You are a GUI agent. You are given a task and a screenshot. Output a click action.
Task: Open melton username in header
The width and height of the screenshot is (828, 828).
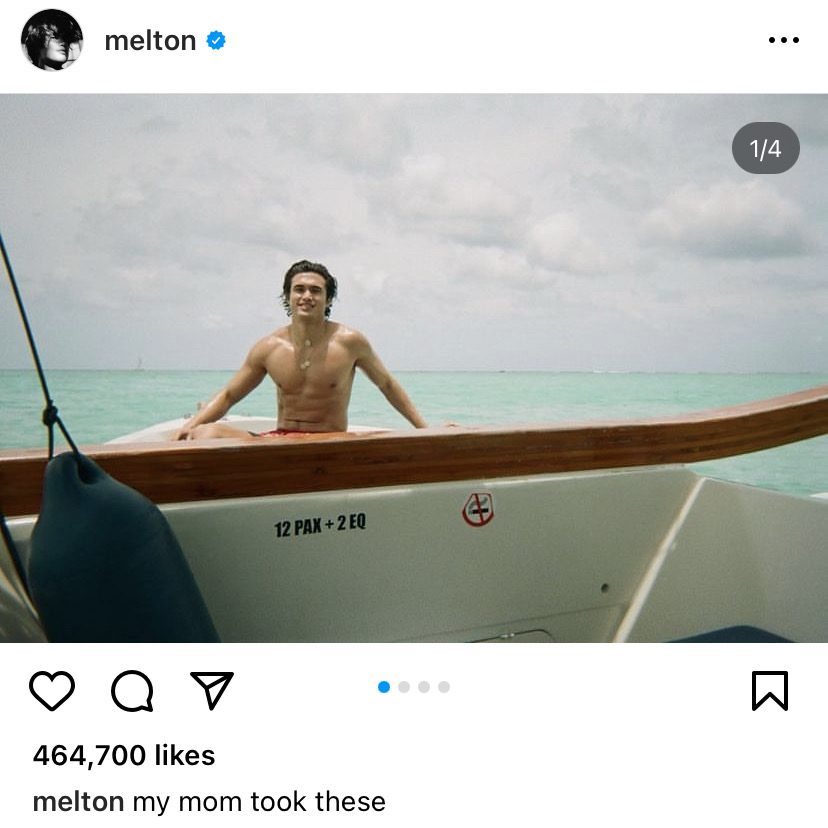click(150, 41)
